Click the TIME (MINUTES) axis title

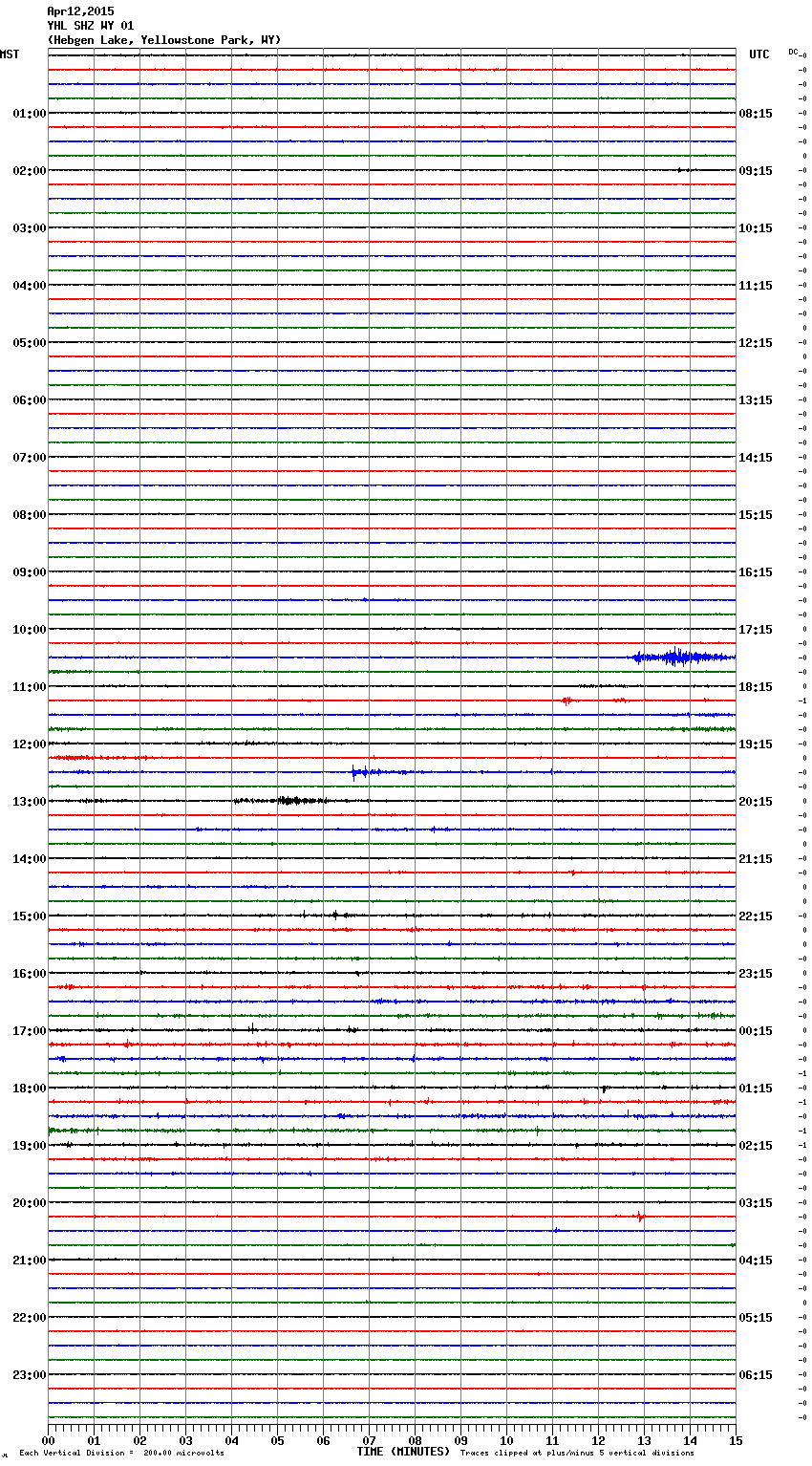point(403,1452)
